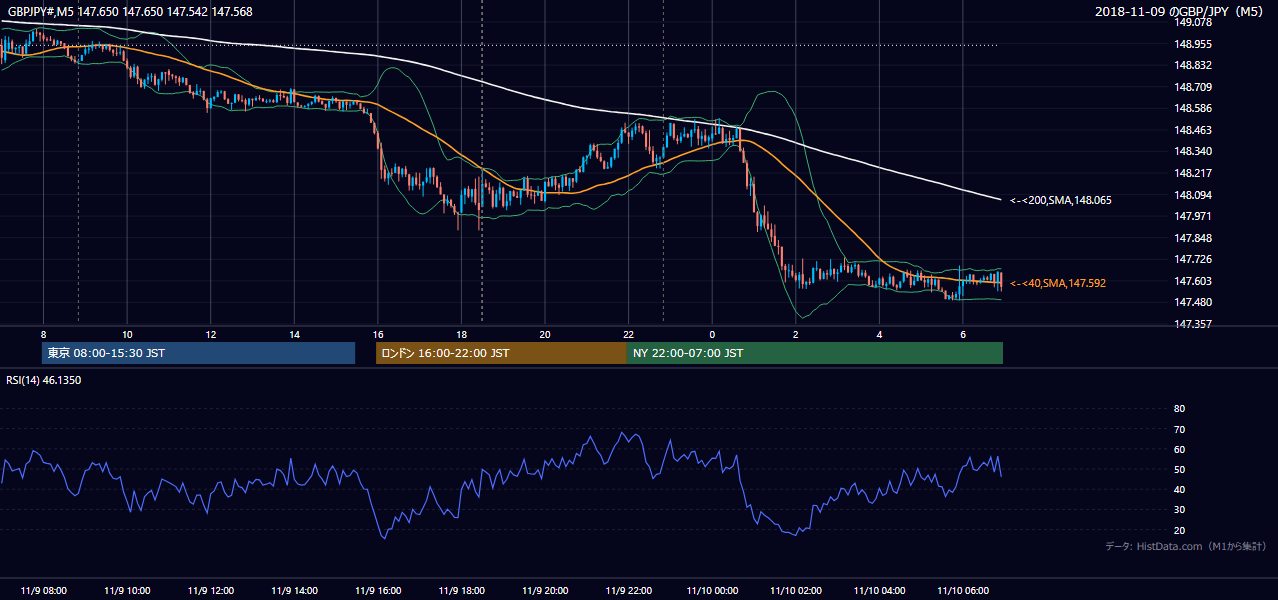Click the 11/9 22:00 time label
This screenshot has width=1278, height=600.
click(629, 590)
